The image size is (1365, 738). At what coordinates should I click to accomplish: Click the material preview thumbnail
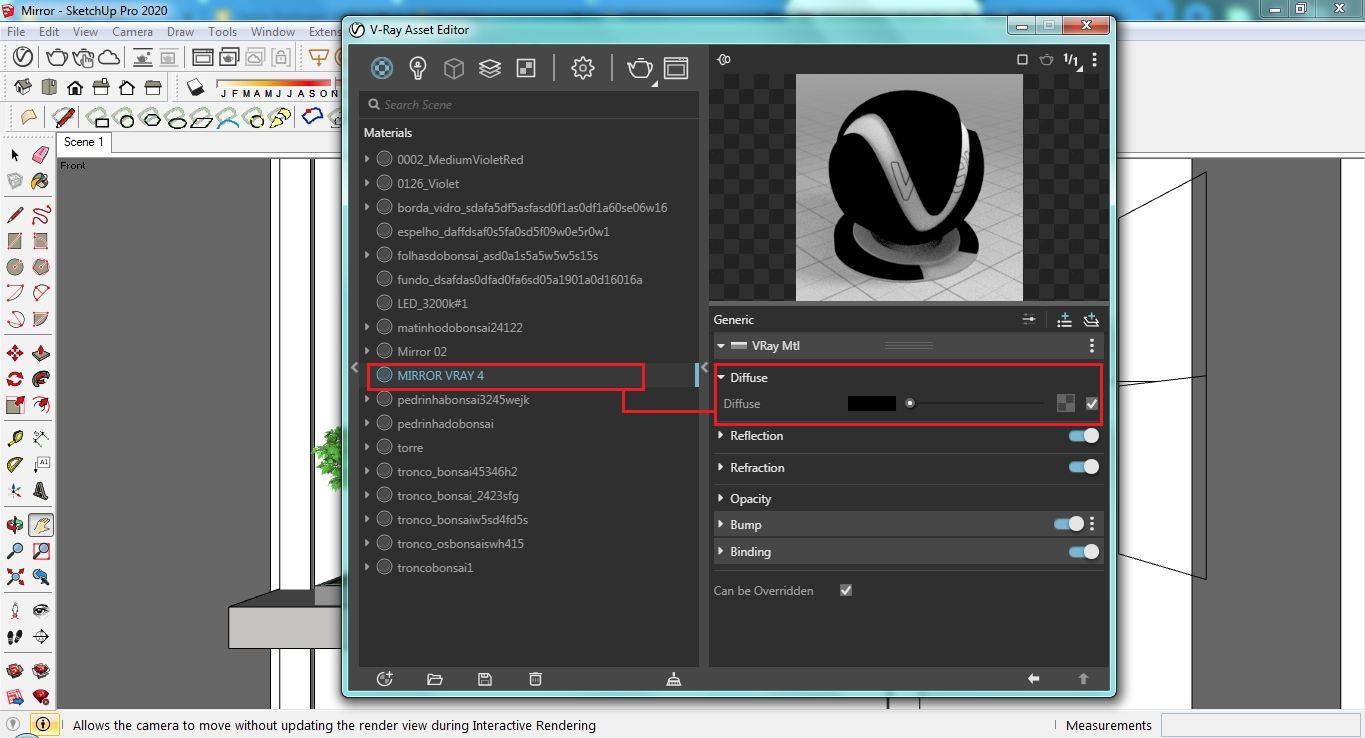[909, 187]
